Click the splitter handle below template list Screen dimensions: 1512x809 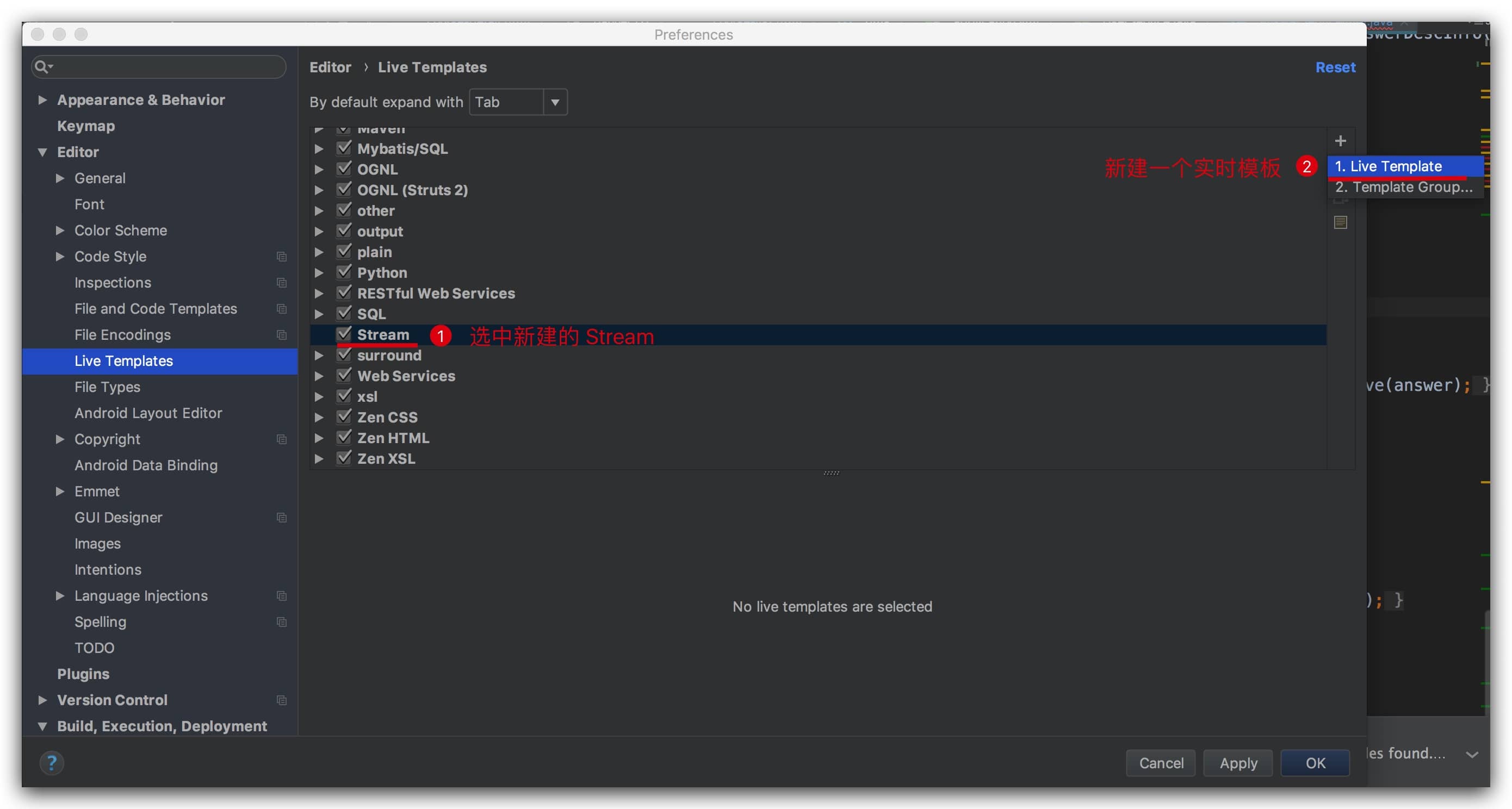831,473
